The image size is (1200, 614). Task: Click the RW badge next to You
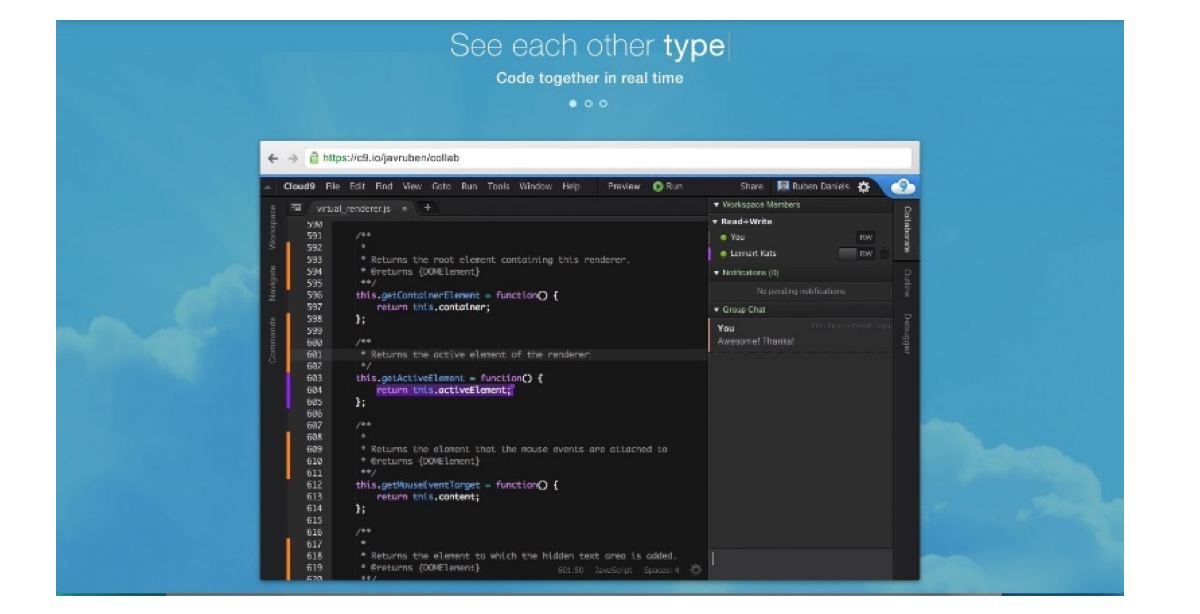pos(865,237)
